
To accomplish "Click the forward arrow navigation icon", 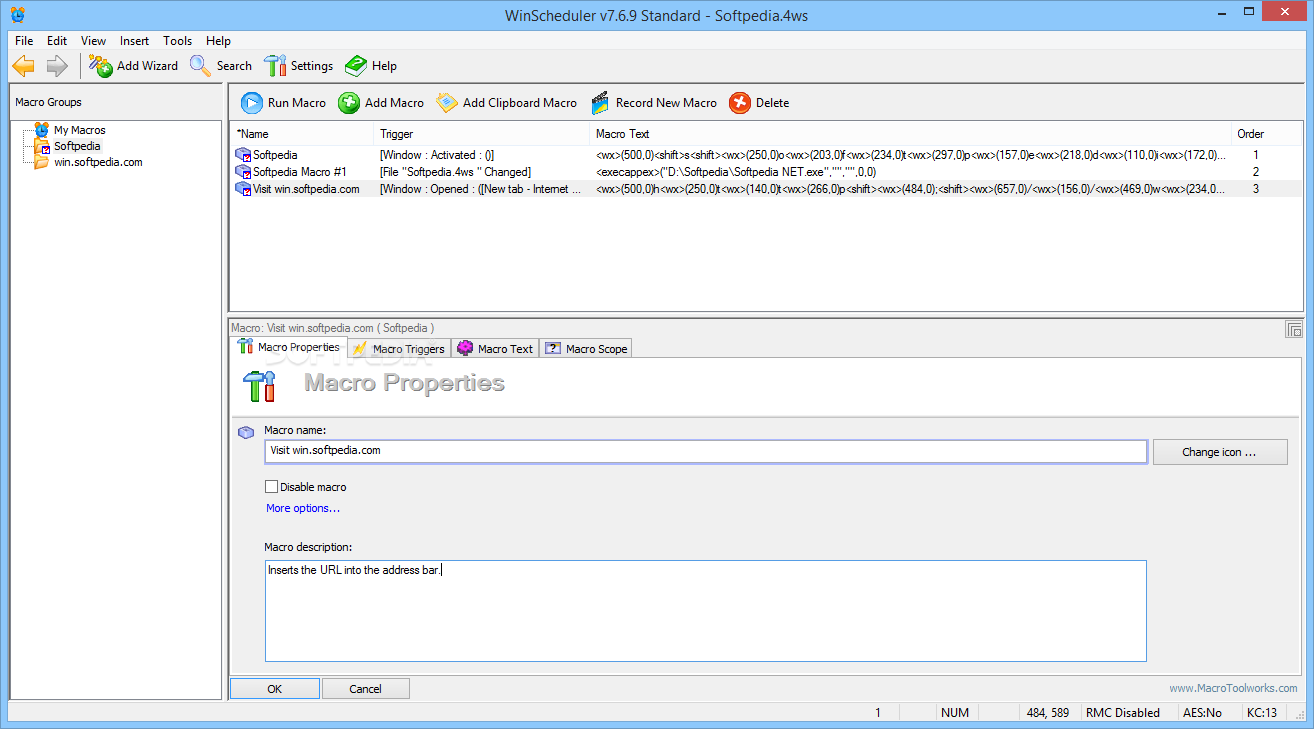I will (x=57, y=66).
